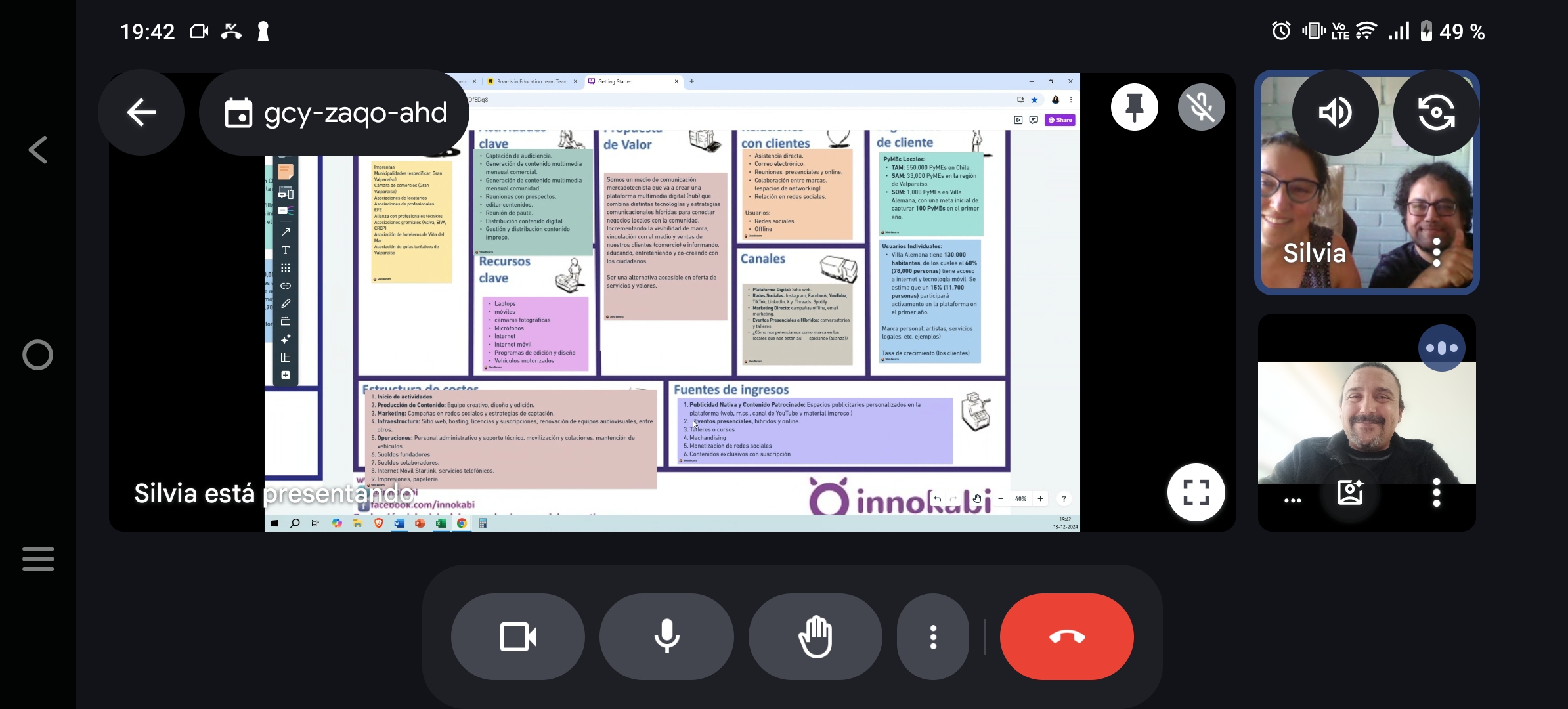Raise hand in the meeting
Image resolution: width=1568 pixels, height=709 pixels.
tap(815, 637)
